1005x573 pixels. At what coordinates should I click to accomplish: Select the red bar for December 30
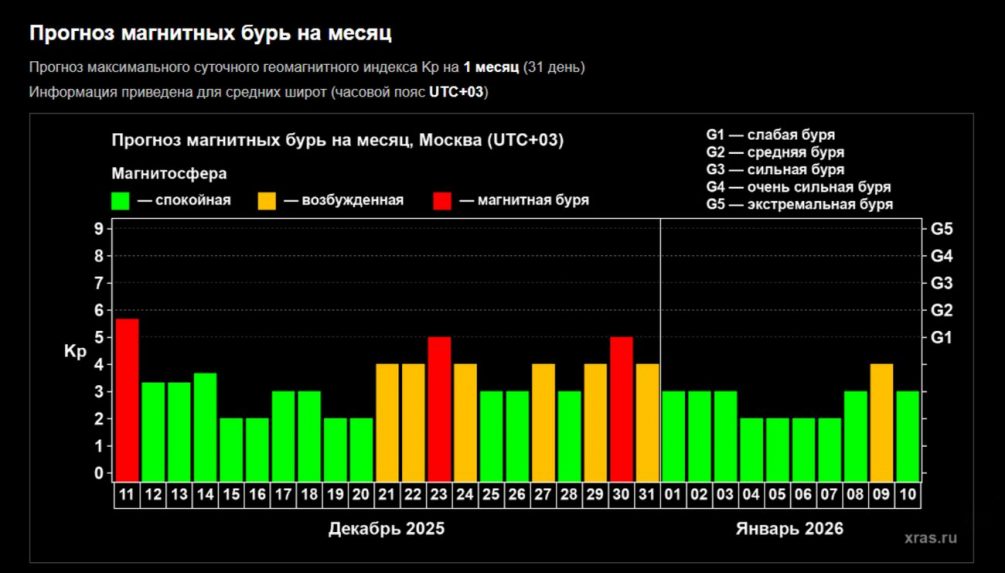[x=621, y=408]
